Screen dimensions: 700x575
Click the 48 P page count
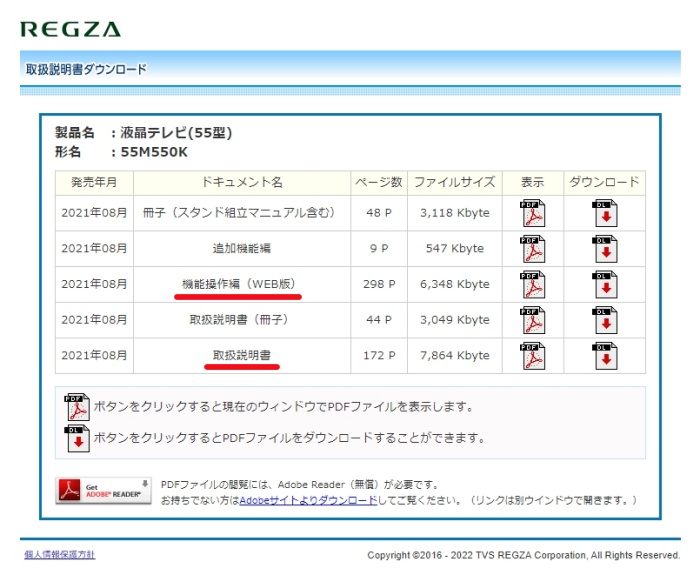pos(379,213)
